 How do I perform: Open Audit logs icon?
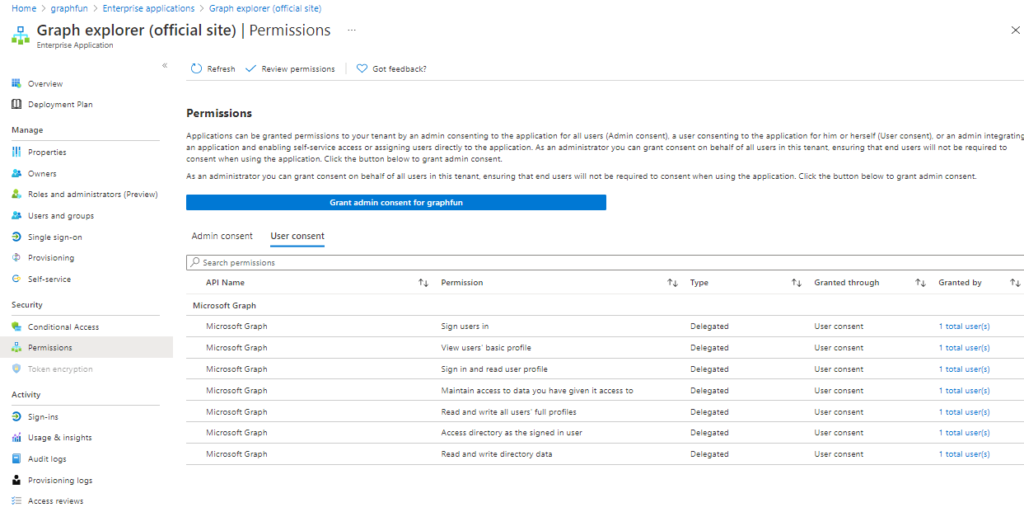tap(16, 459)
